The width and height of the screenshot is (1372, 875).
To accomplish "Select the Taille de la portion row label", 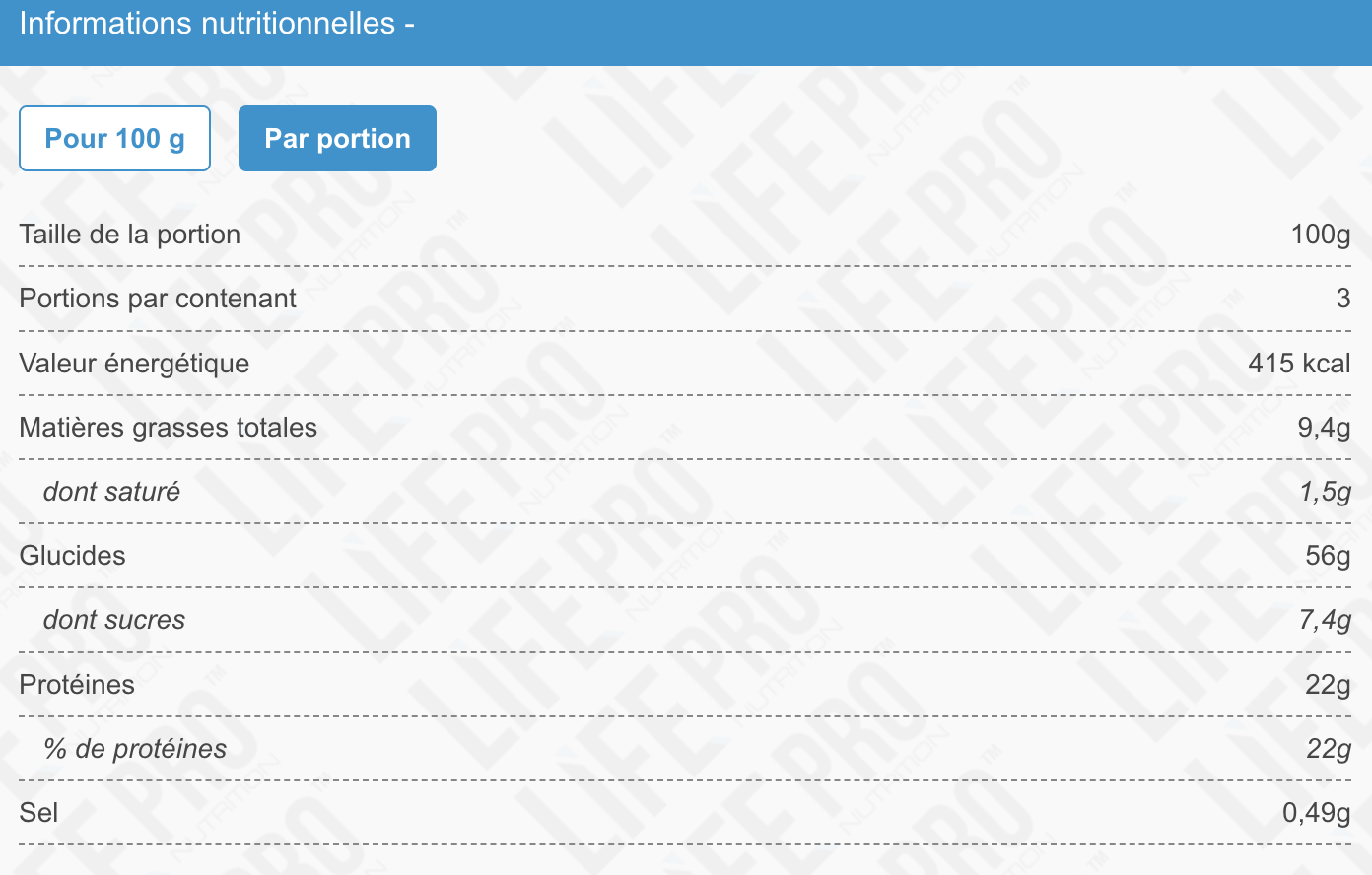I will pos(130,235).
